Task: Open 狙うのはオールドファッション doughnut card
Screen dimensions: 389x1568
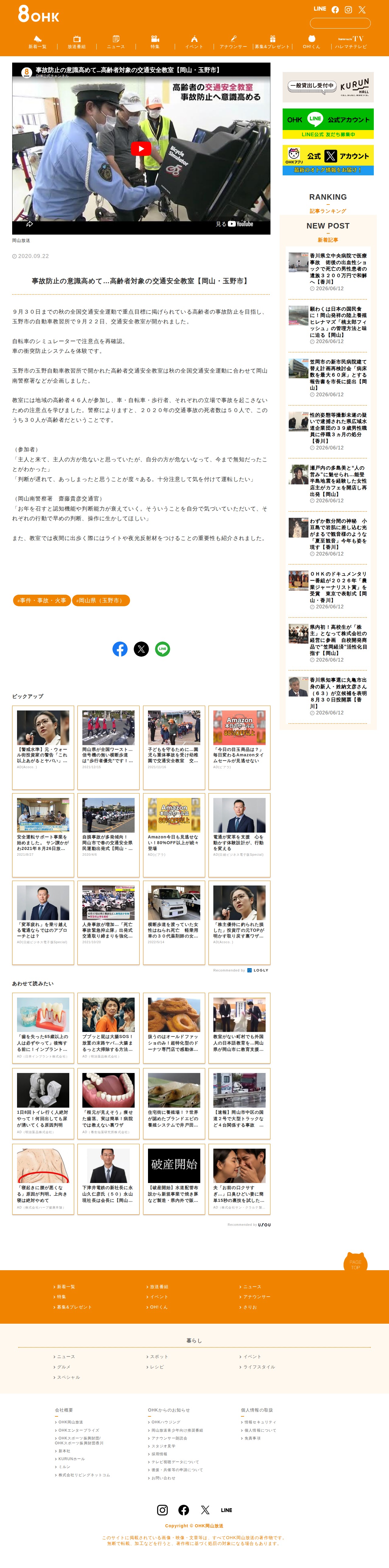Action: tap(174, 1028)
